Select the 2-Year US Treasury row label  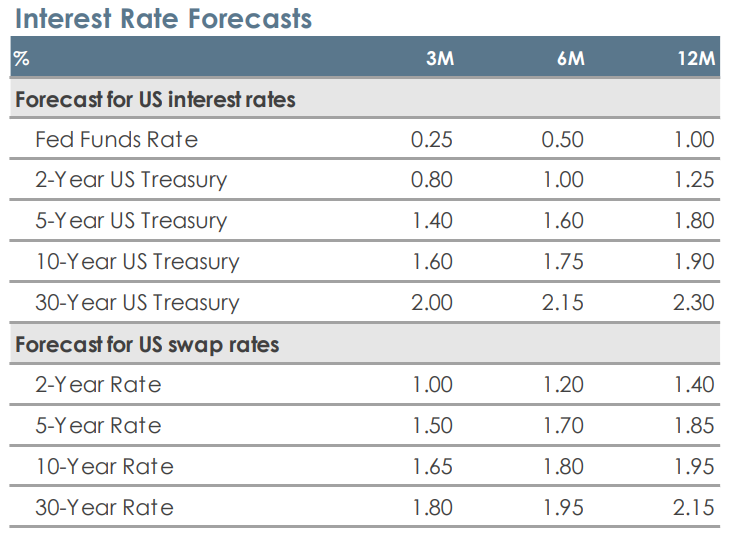click(x=131, y=180)
